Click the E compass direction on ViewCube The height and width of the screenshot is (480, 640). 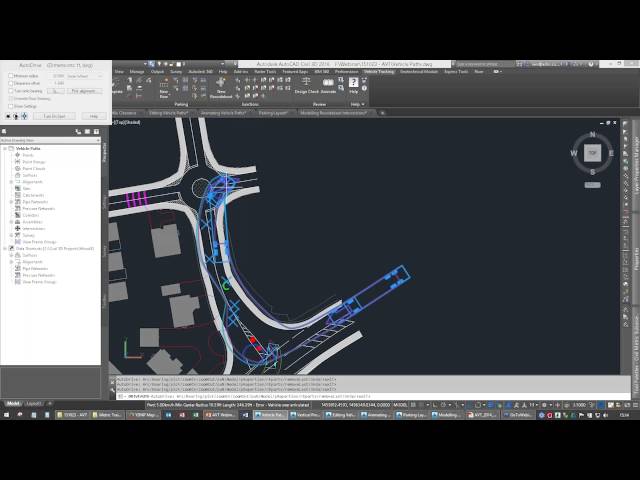[x=611, y=153]
